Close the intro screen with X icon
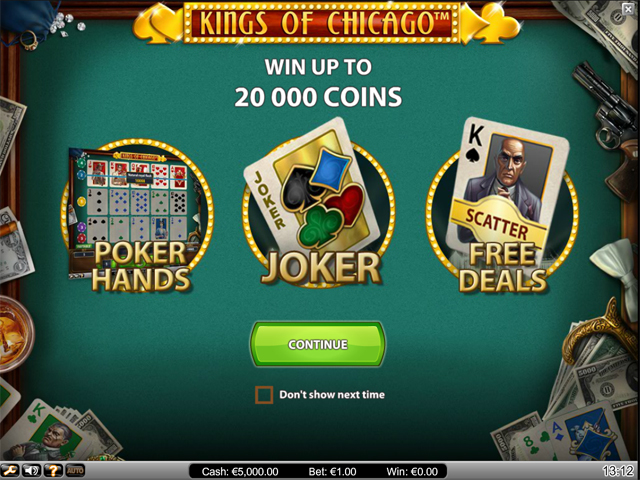Viewport: 640px width, 480px height. coord(628,9)
